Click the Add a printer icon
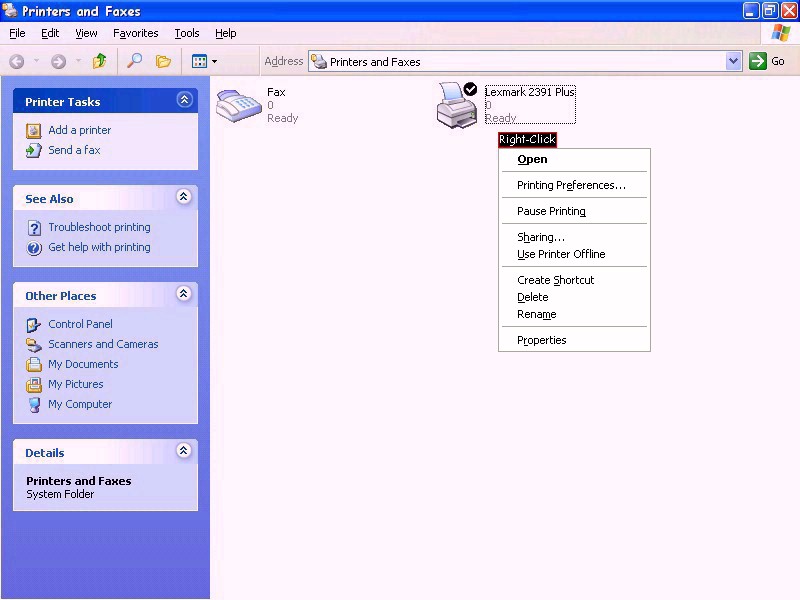The height and width of the screenshot is (600, 800). pos(34,131)
